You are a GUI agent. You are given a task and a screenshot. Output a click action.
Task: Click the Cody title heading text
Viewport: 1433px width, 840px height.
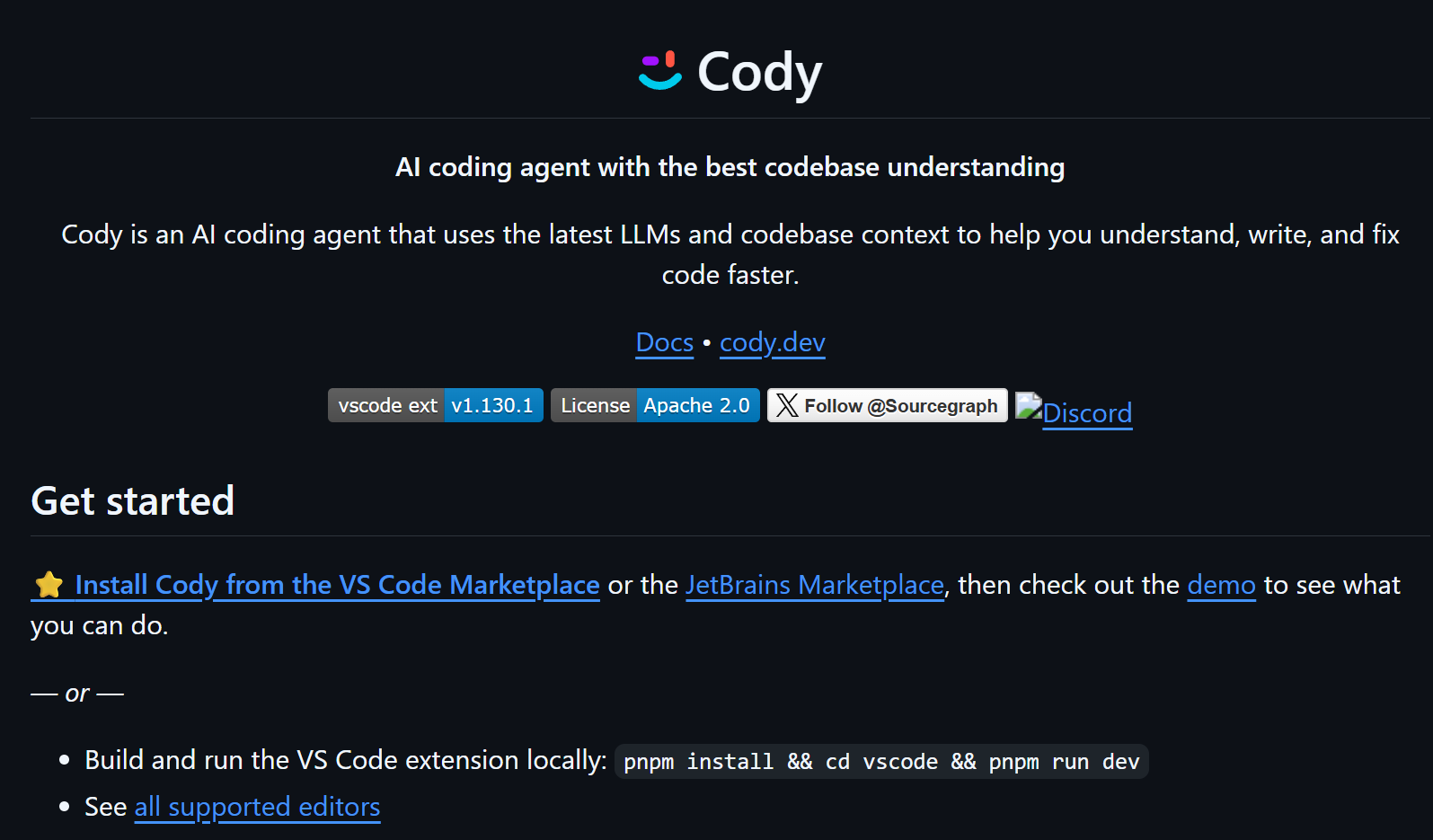point(760,72)
